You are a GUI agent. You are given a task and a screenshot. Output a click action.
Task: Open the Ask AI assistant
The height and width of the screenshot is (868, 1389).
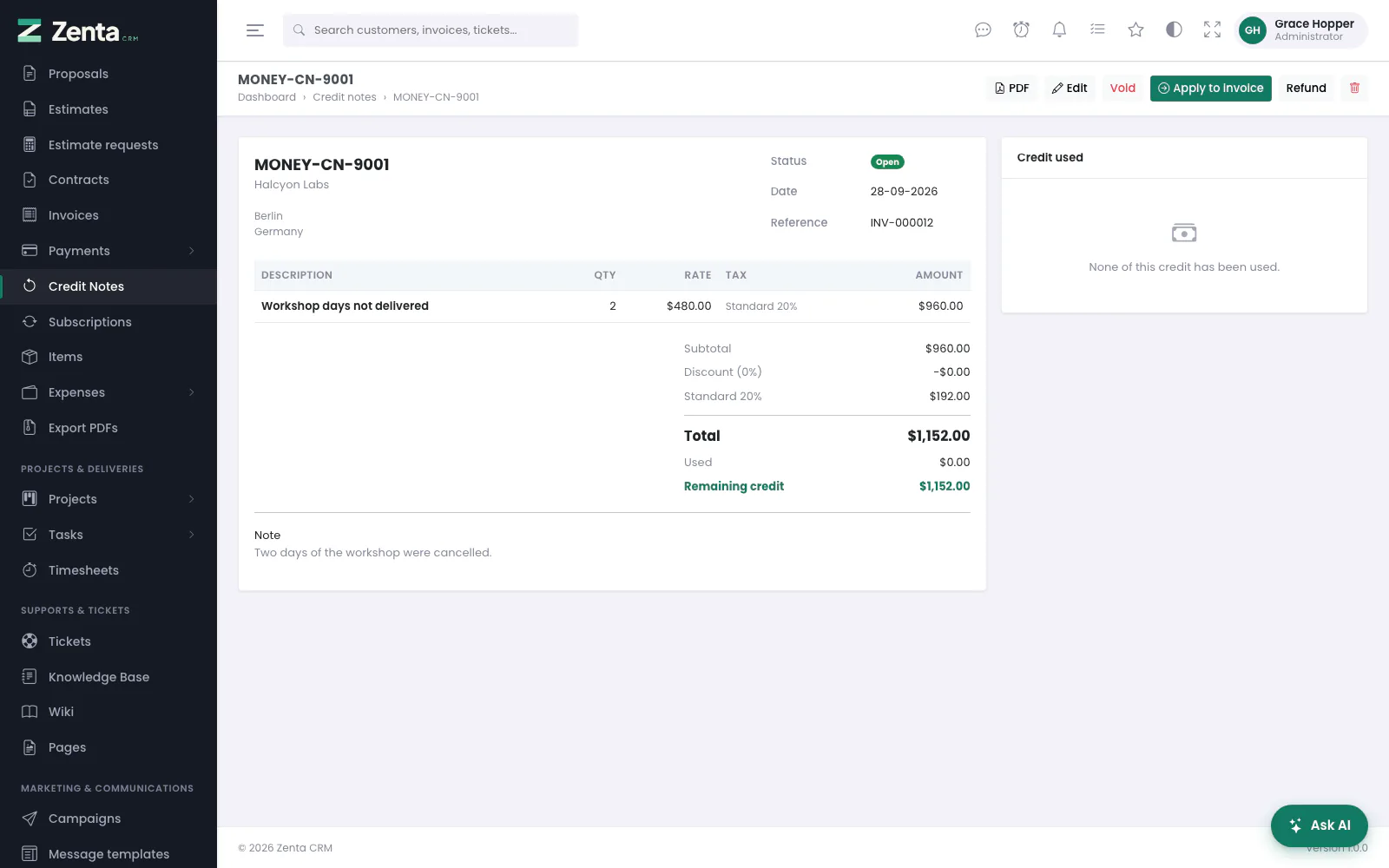tap(1319, 825)
